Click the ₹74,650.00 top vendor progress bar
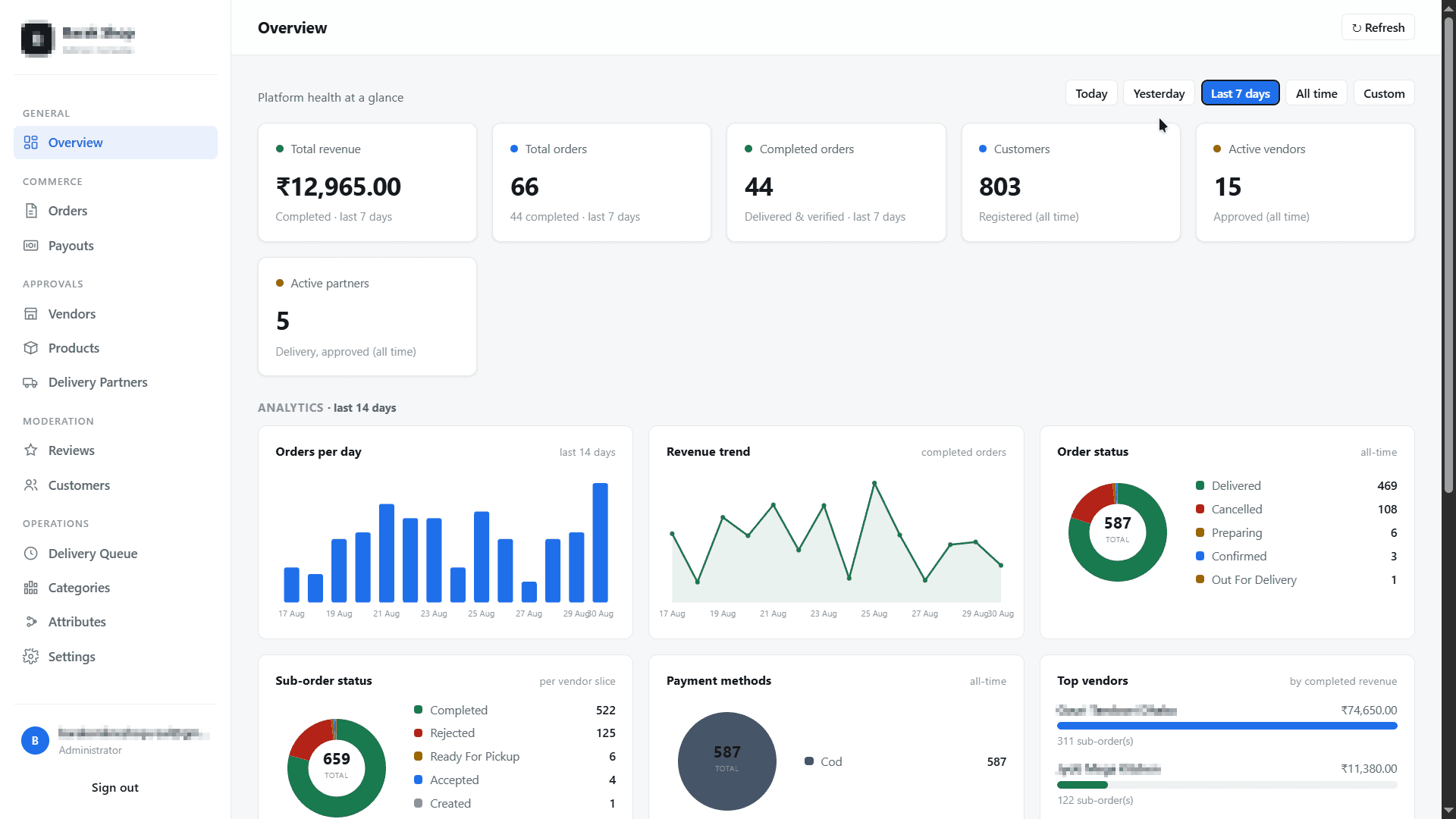The height and width of the screenshot is (819, 1456). coord(1227,726)
